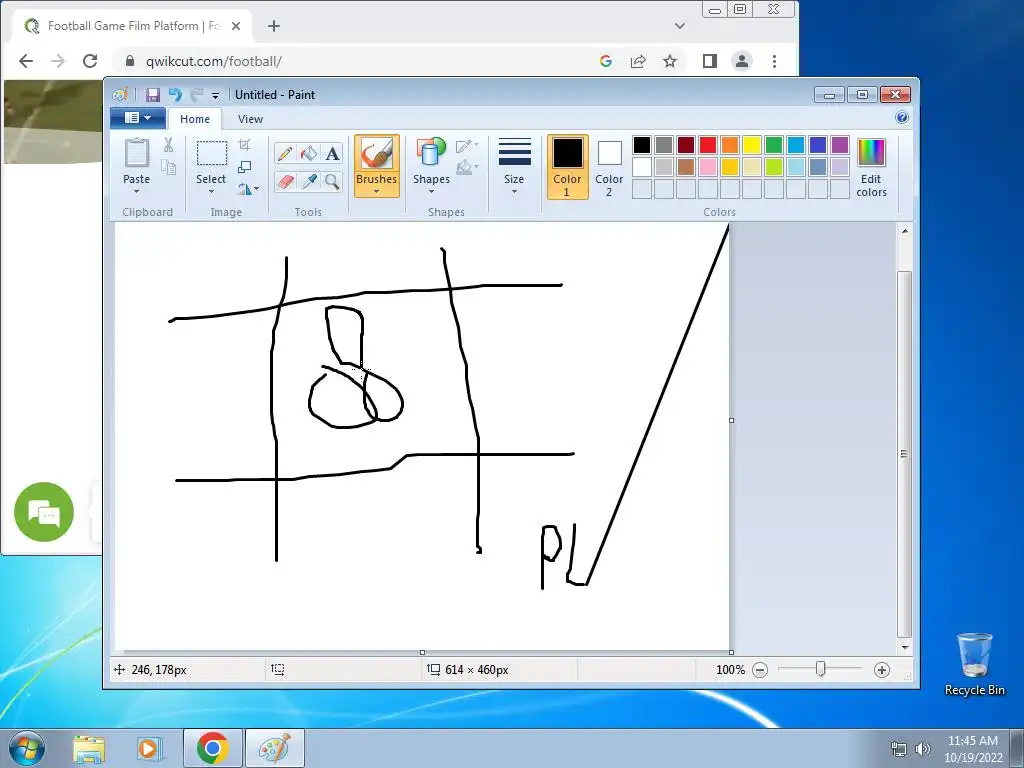
Task: Open Paint Help question mark icon
Action: (902, 118)
